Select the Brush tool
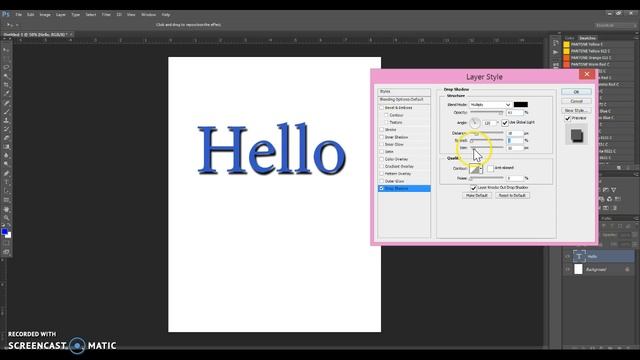640x360 pixels. click(x=6, y=112)
